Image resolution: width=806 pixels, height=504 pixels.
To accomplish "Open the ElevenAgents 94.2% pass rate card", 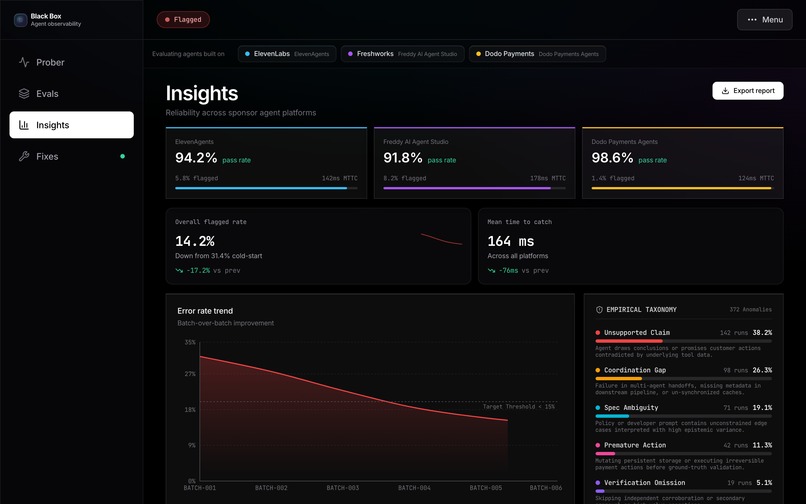I will coord(266,163).
